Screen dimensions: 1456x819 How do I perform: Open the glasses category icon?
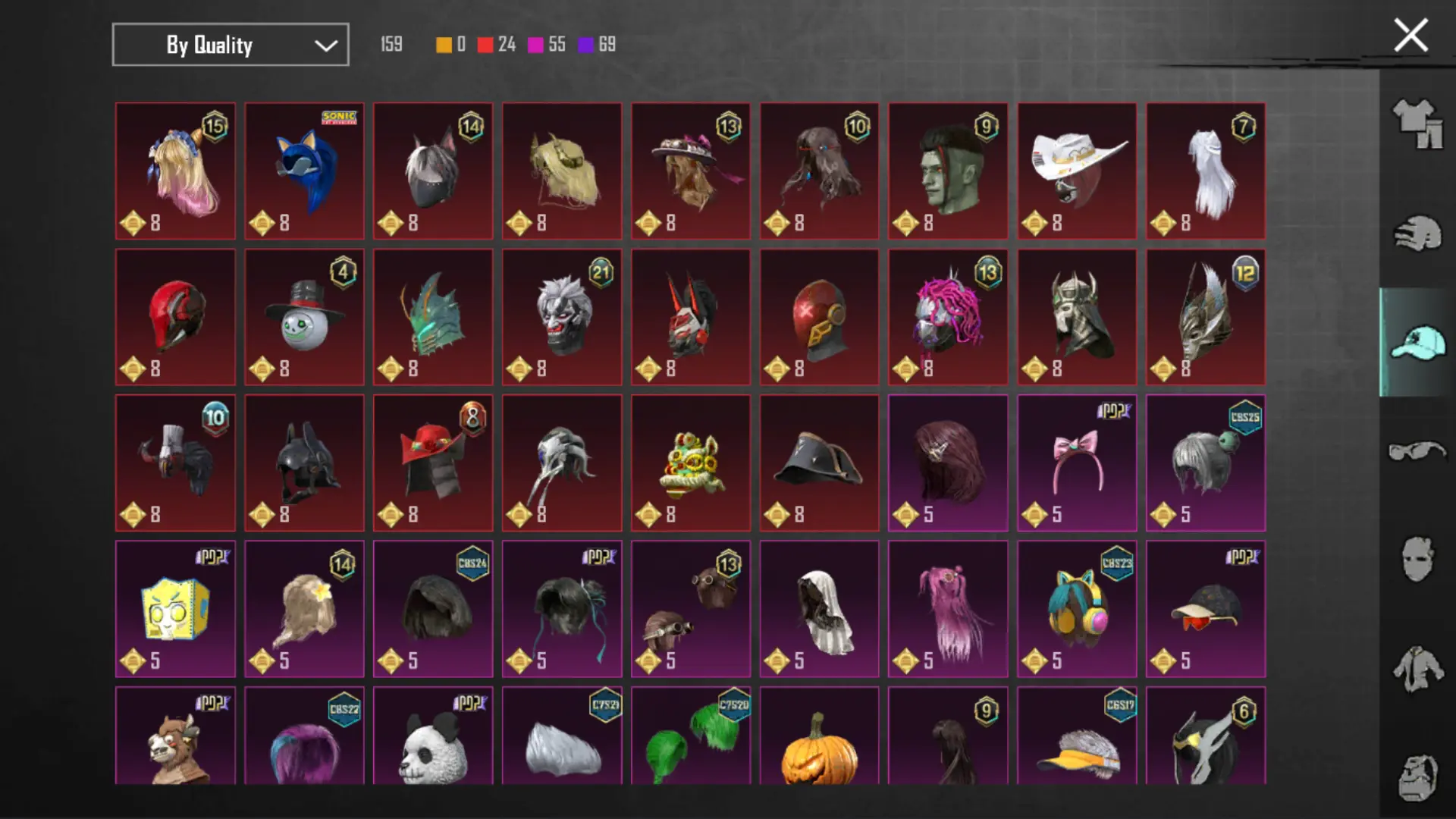1417,451
